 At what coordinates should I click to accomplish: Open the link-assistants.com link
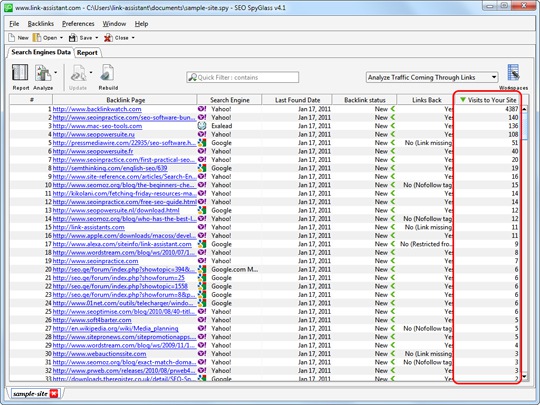coord(89,227)
